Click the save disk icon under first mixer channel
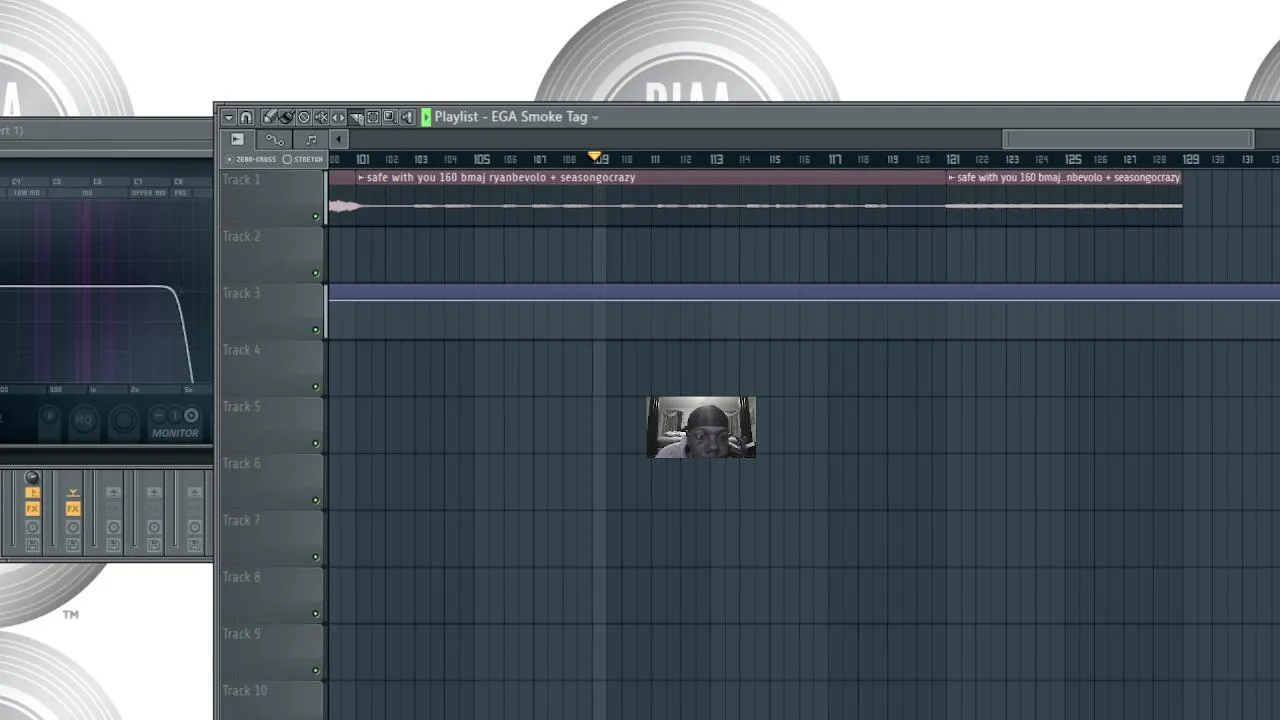 32,545
